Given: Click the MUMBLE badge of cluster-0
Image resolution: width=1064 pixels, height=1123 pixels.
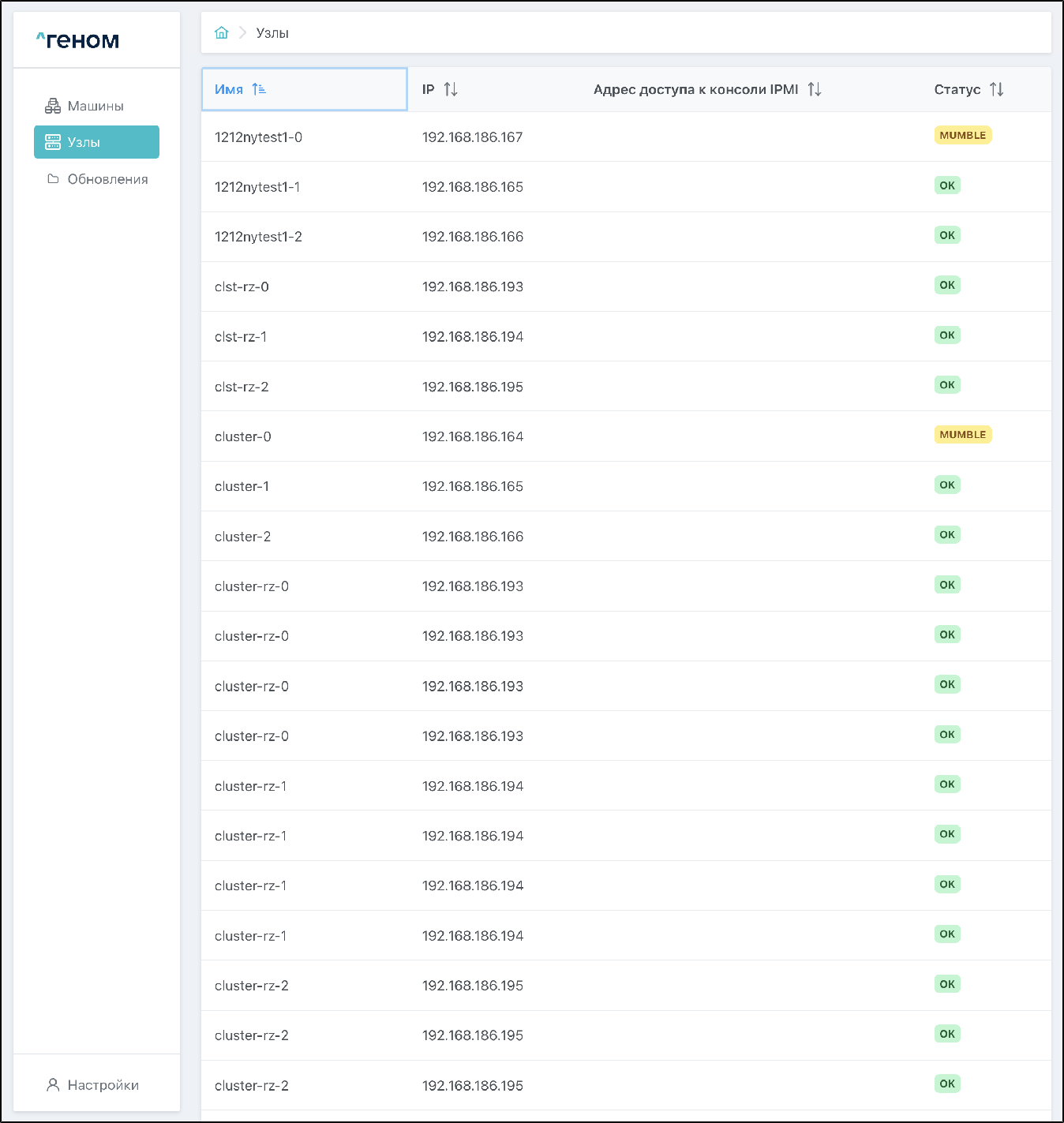Looking at the screenshot, I should click(962, 435).
